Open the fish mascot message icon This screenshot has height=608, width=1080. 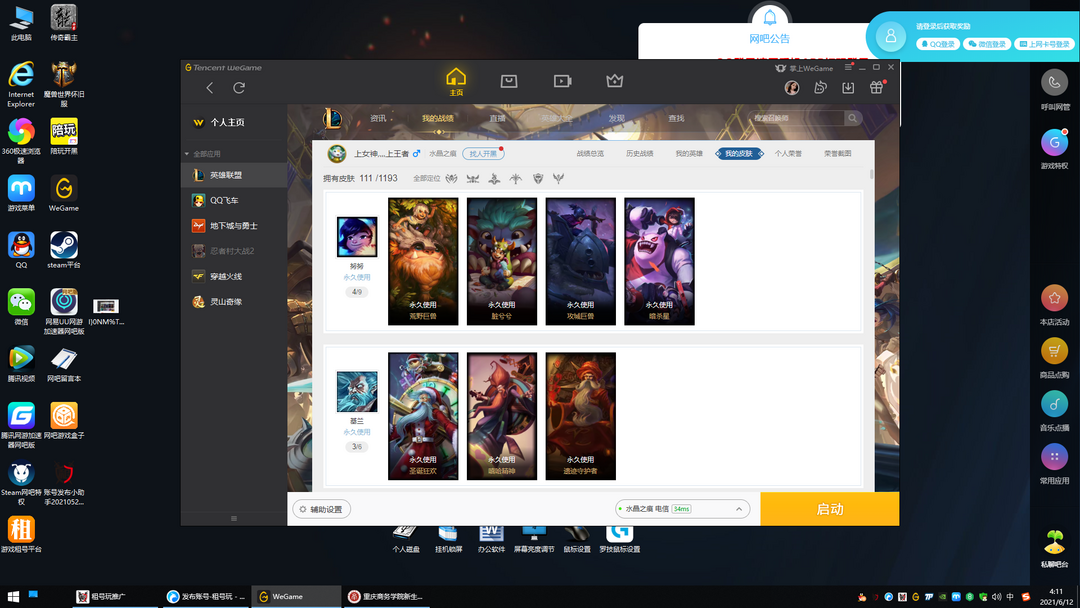(x=820, y=87)
